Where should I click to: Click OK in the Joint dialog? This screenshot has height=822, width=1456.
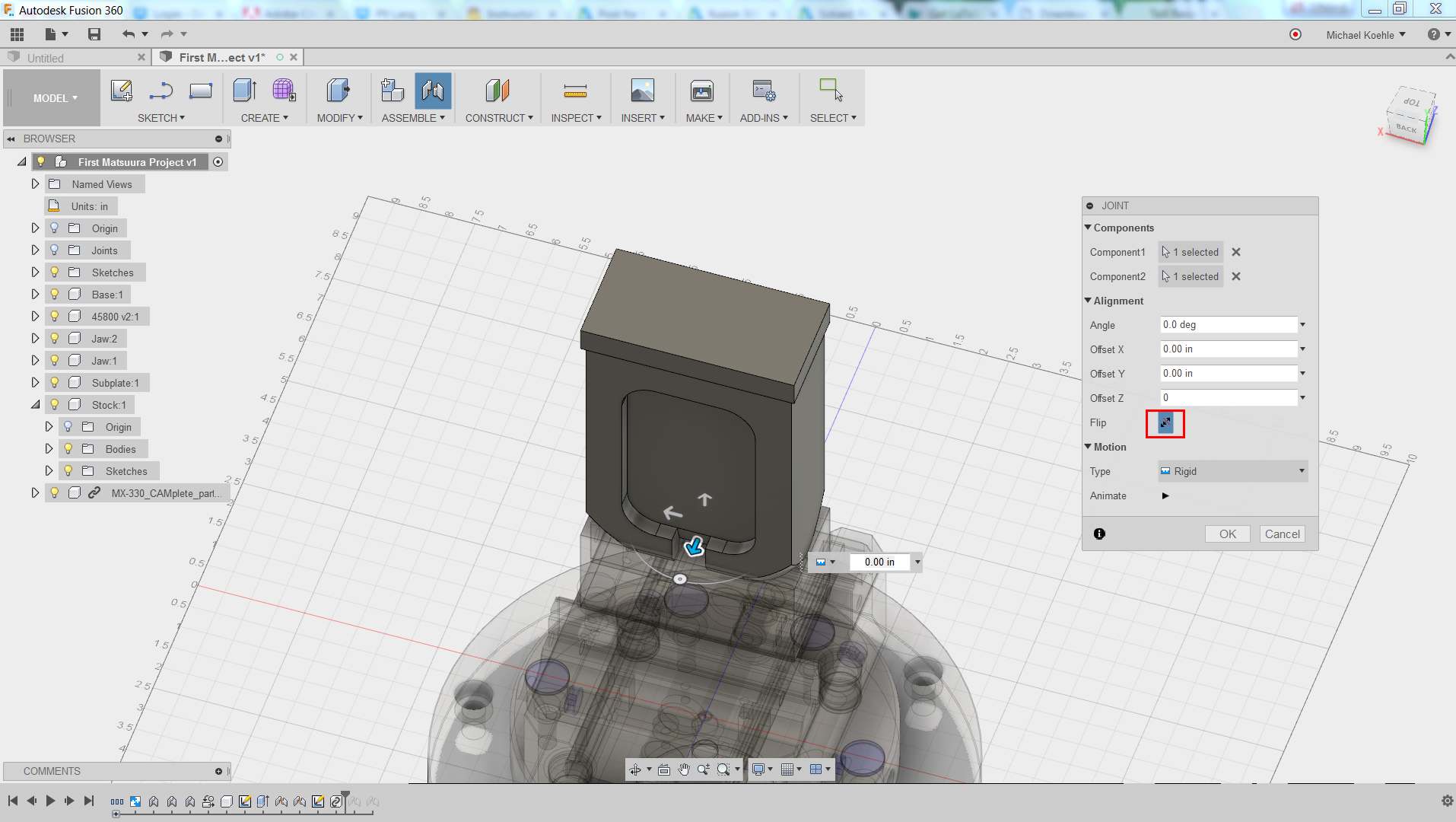(x=1227, y=534)
